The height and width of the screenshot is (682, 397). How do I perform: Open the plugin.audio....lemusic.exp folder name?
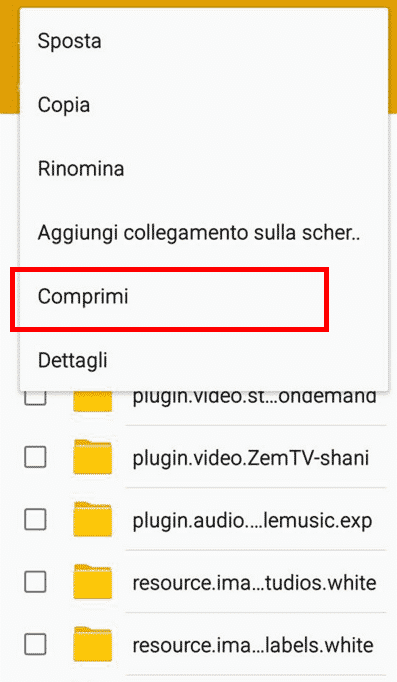252,521
